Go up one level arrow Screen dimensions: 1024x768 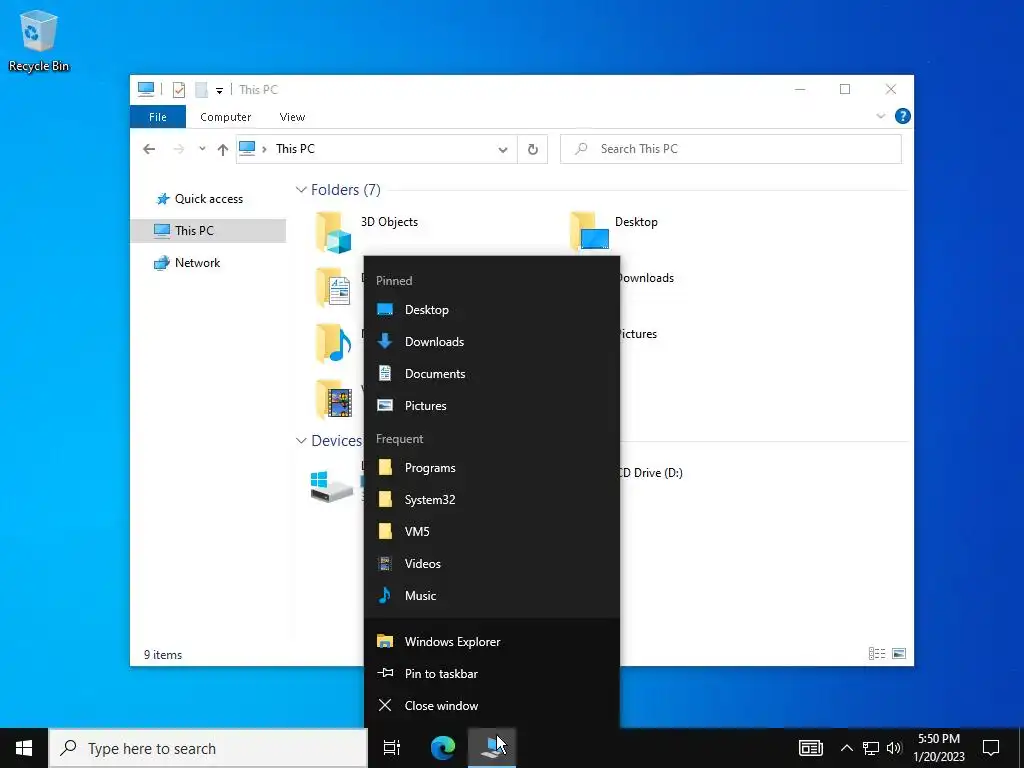(223, 150)
